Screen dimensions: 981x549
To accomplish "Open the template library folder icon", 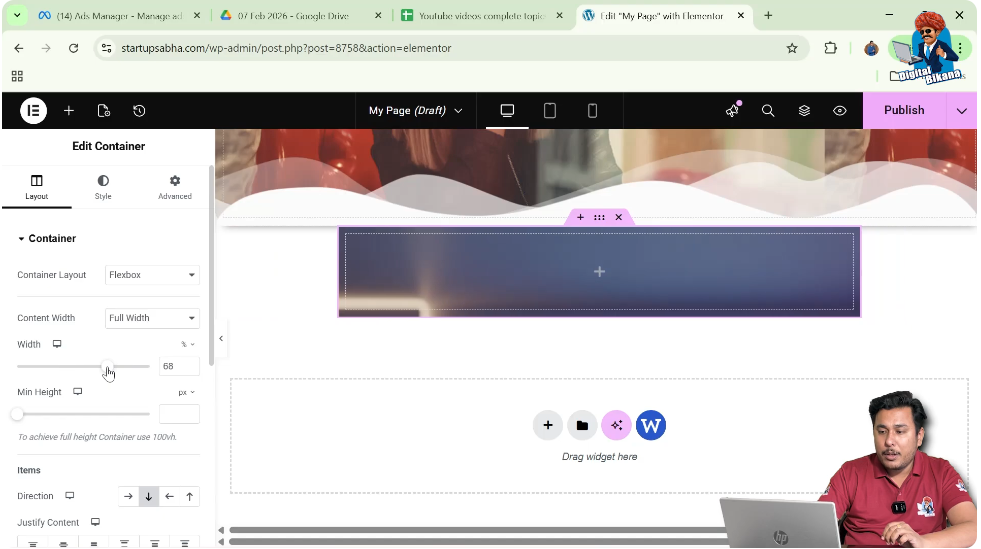I will click(x=582, y=425).
